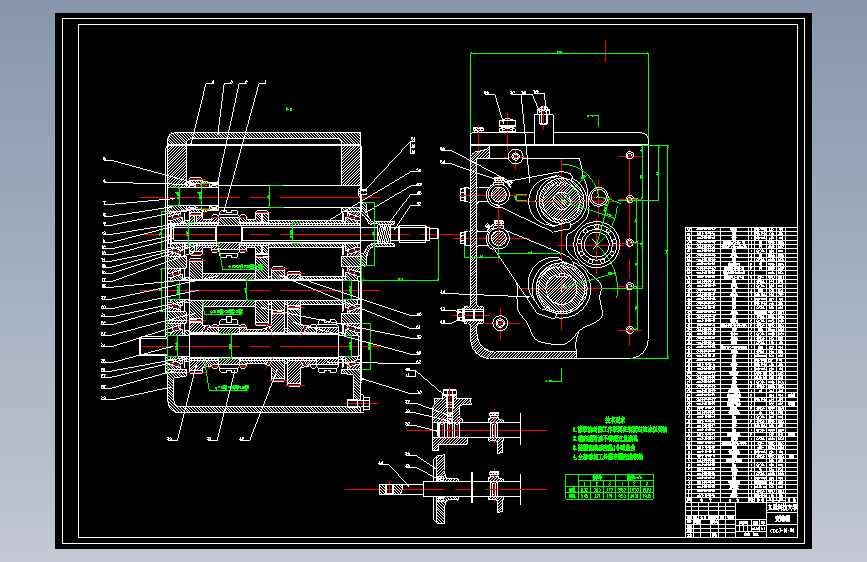Select the drain plug at housing bottom right
The image size is (867, 562).
[358, 404]
